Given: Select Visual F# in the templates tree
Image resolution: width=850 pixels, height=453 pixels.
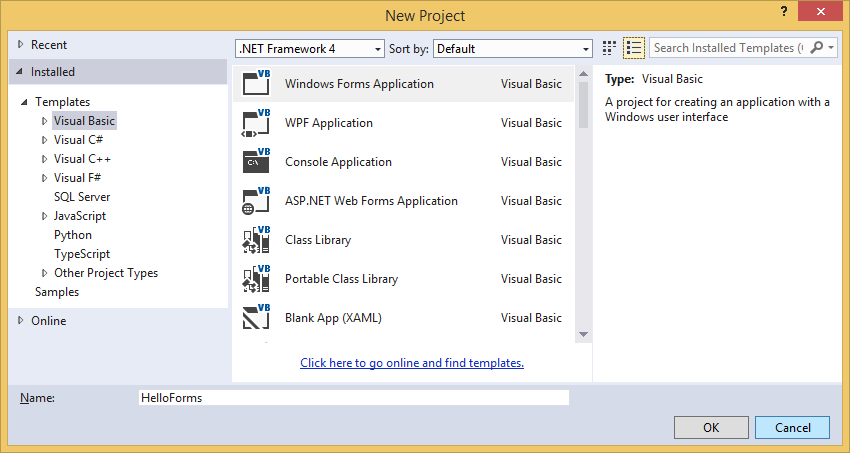Looking at the screenshot, I should [x=78, y=178].
